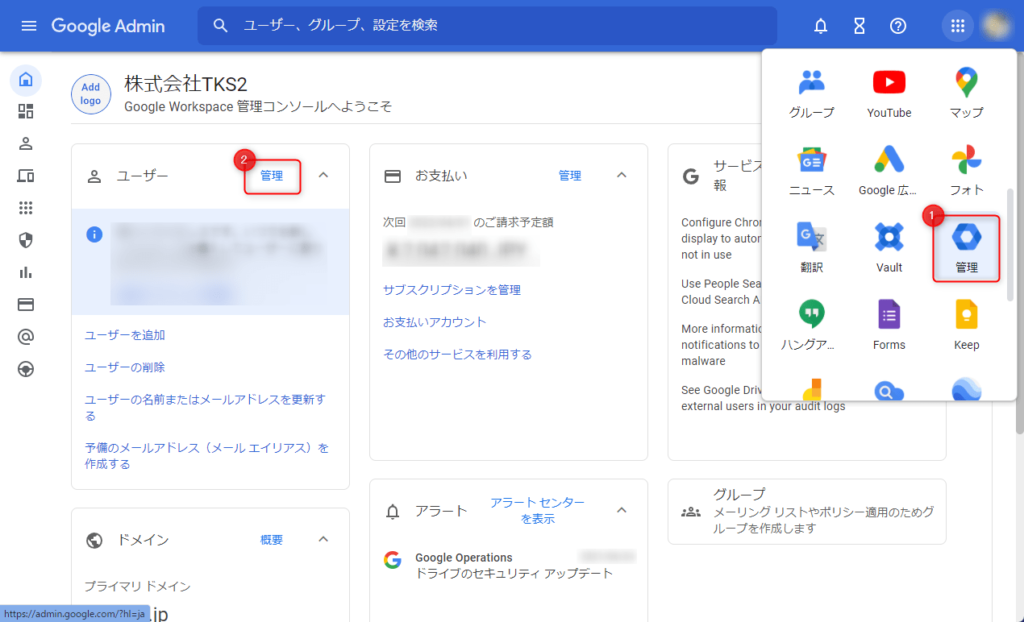Launch Vault from the apps panel
This screenshot has height=622, width=1024.
pyautogui.click(x=889, y=249)
